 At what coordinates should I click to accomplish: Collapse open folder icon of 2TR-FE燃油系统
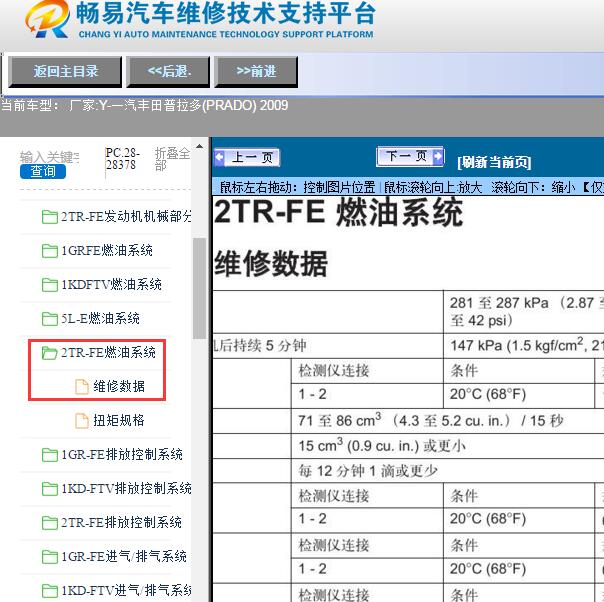[x=49, y=352]
